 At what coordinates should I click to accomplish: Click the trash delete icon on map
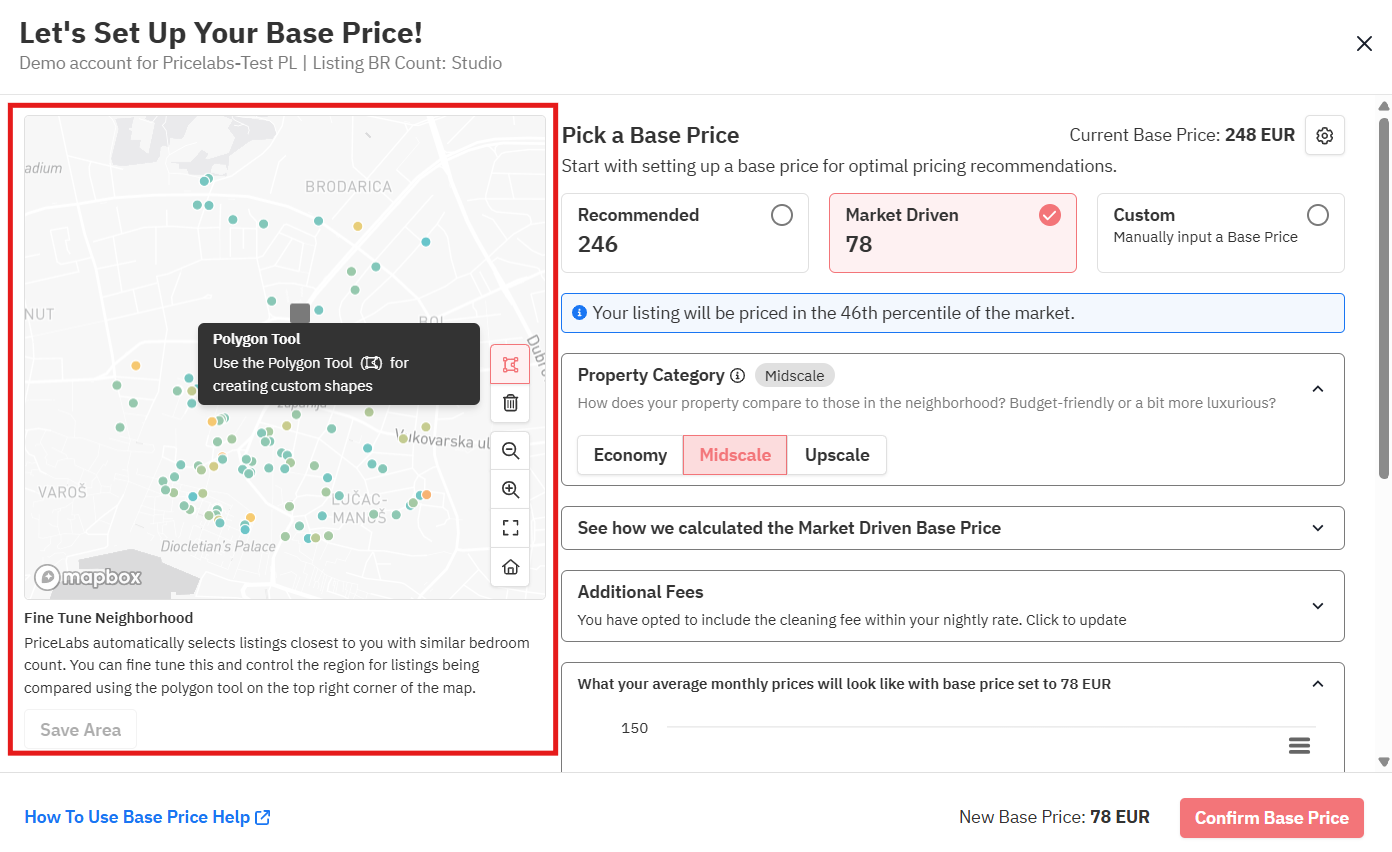510,403
